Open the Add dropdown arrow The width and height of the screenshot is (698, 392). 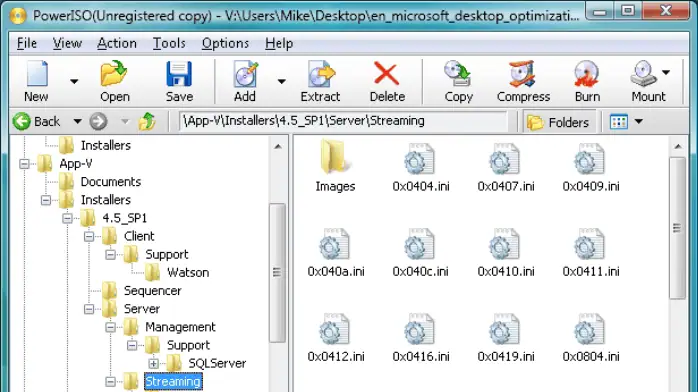281,81
